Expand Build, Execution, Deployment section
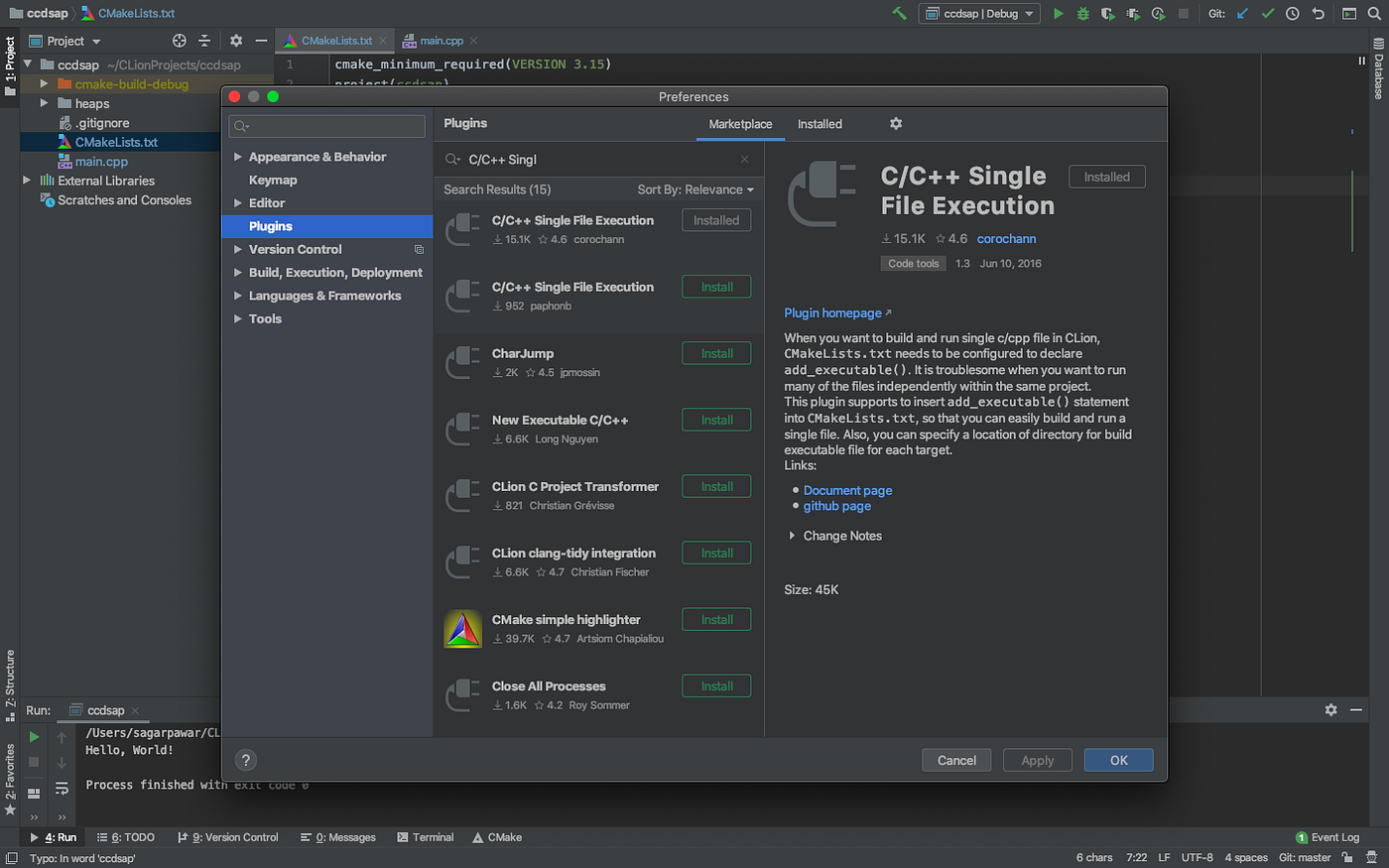This screenshot has width=1389, height=868. tap(238, 272)
